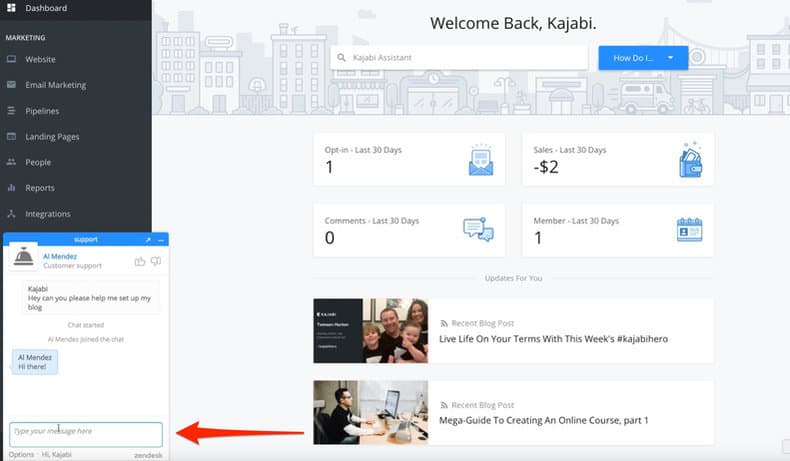
Task: Pop out the support chat window
Action: click(148, 240)
